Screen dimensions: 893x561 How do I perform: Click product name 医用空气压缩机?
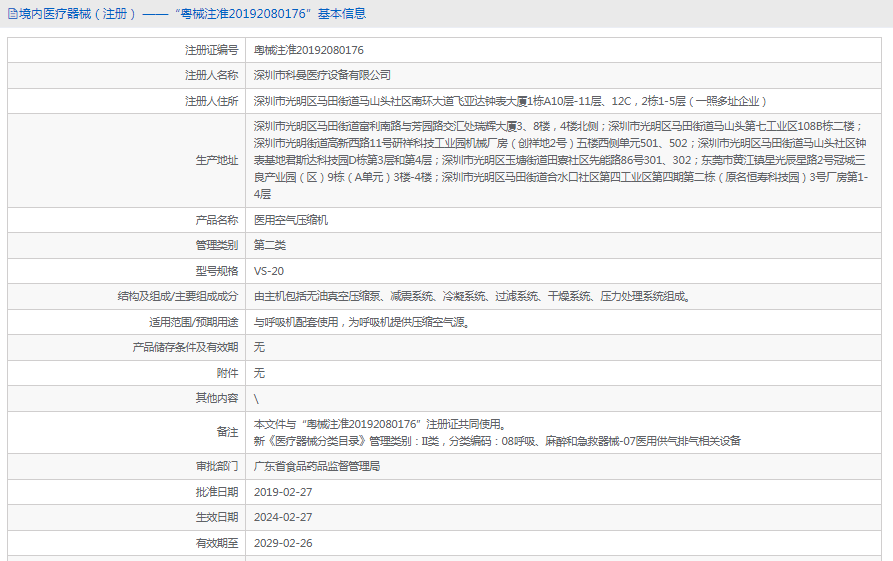291,220
